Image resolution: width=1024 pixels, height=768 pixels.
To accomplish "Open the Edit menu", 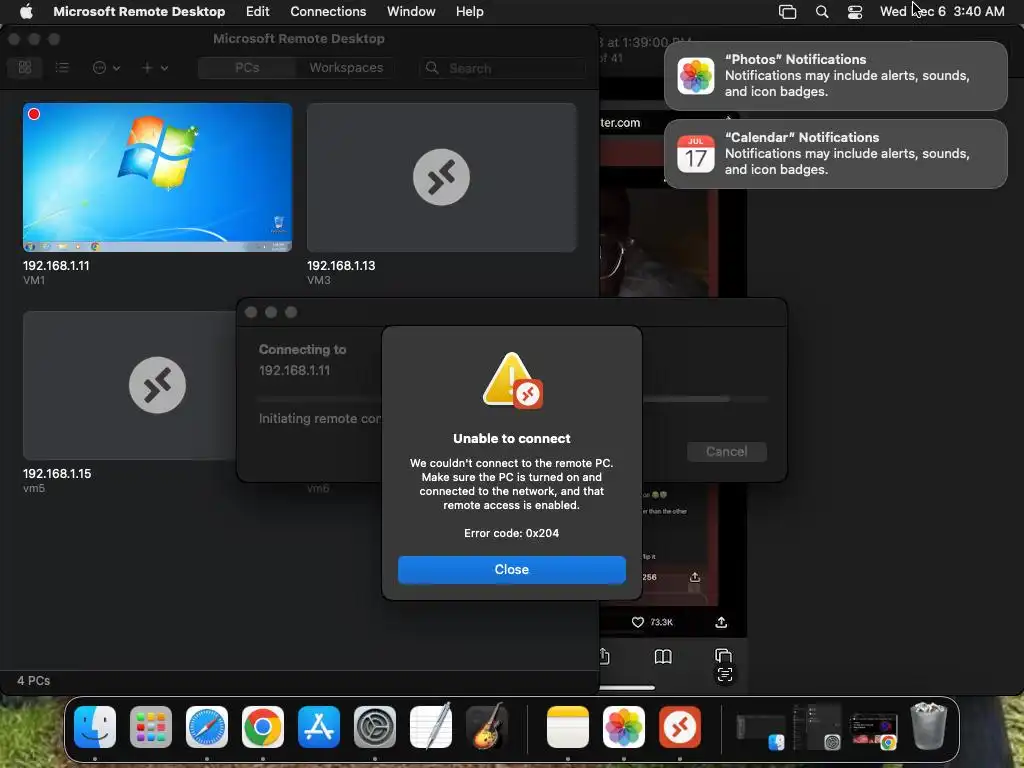I will (257, 11).
